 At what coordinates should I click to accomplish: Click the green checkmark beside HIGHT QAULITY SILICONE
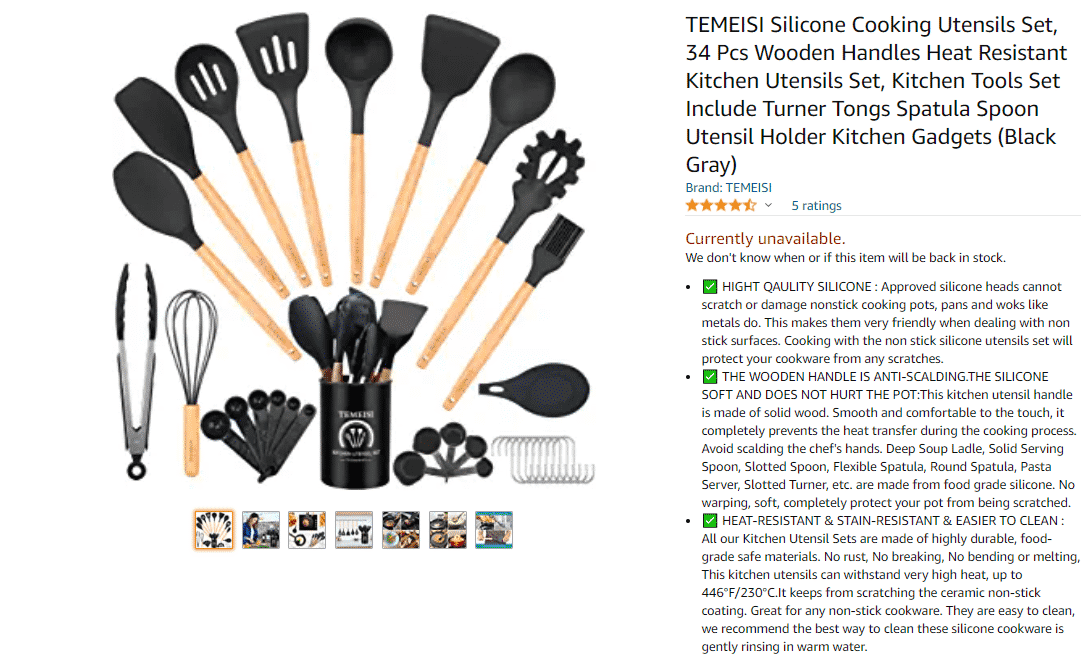(x=710, y=286)
